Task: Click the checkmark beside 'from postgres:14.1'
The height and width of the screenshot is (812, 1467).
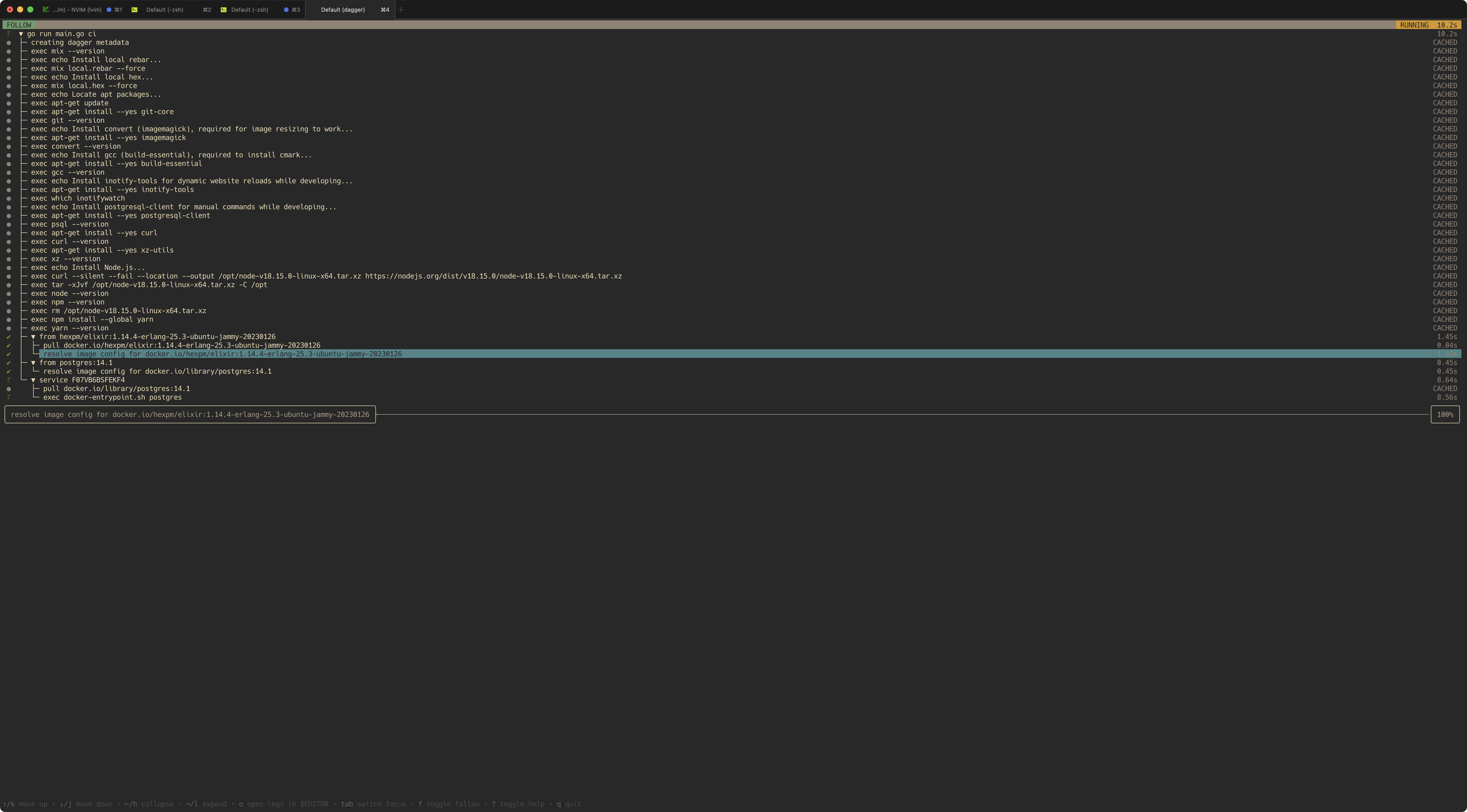Action: pyautogui.click(x=9, y=363)
